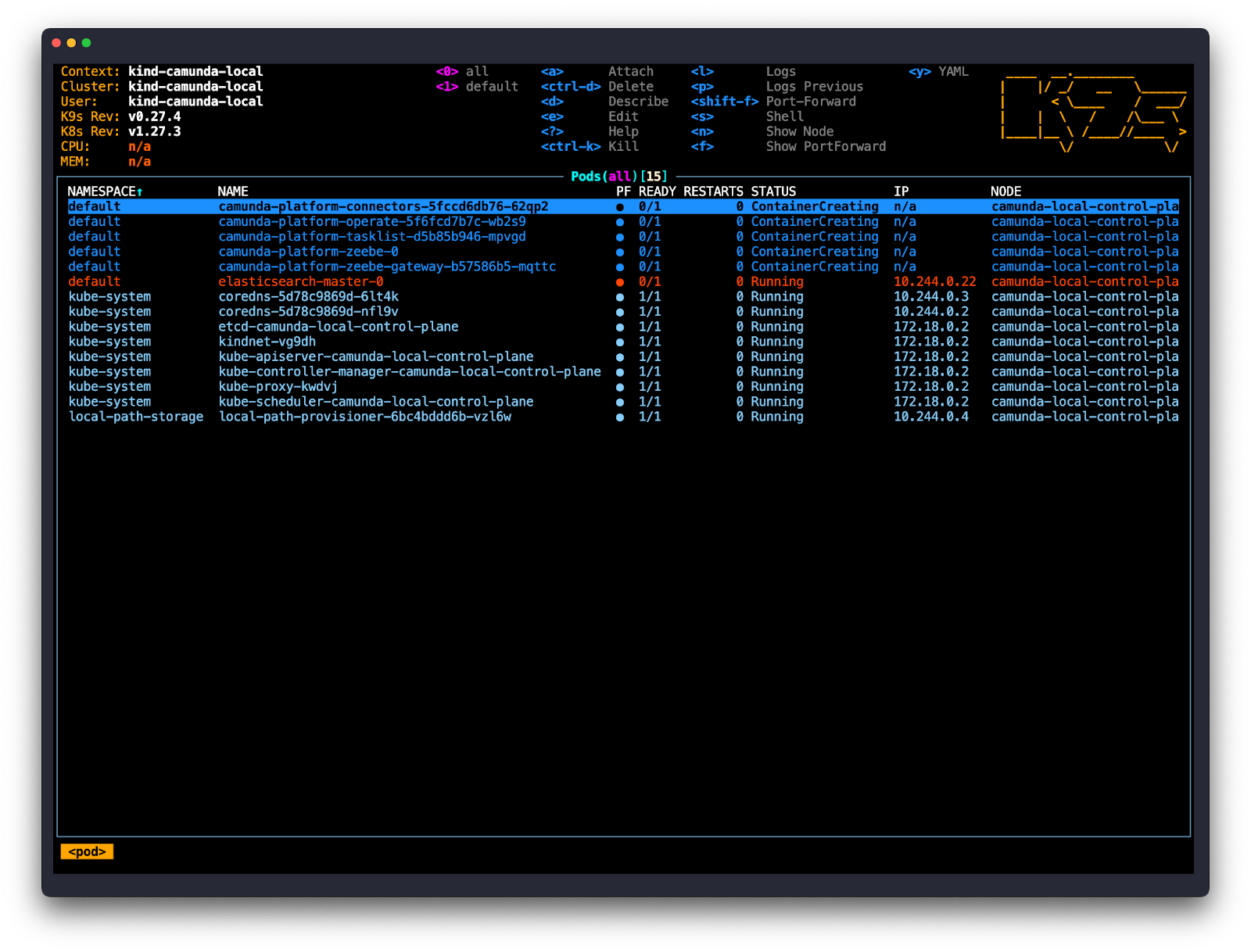
Task: Select kube-controller-manager-camunda-local-control-plane pod
Action: point(410,372)
